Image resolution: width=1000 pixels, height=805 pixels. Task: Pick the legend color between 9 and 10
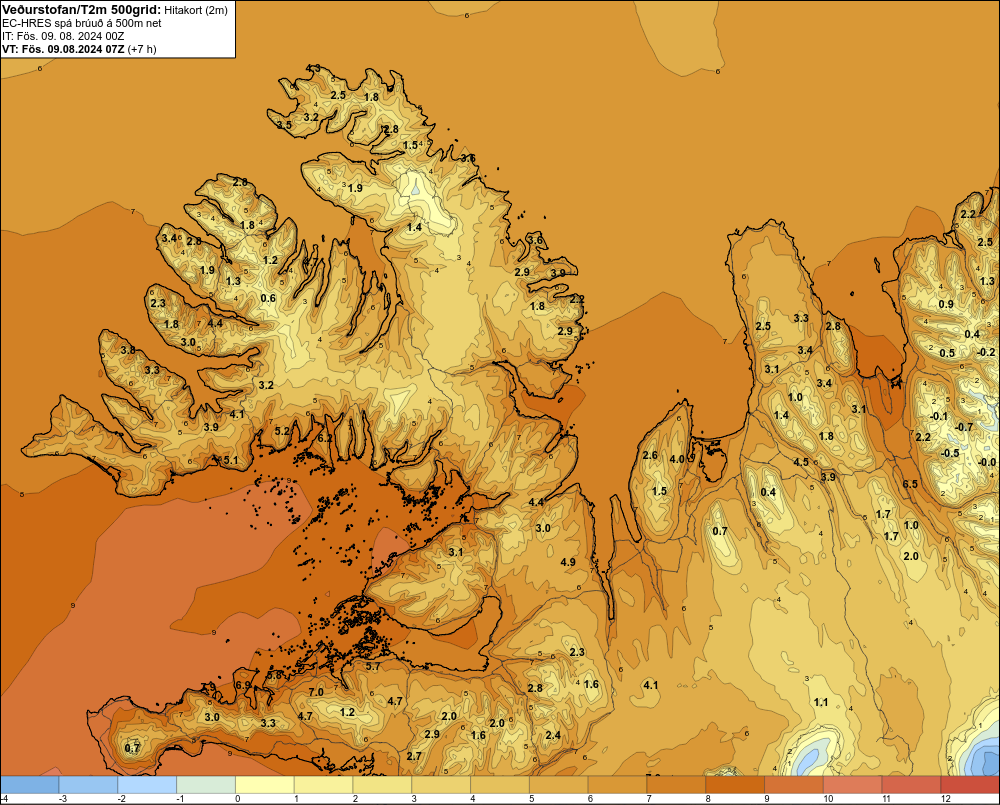tap(794, 785)
